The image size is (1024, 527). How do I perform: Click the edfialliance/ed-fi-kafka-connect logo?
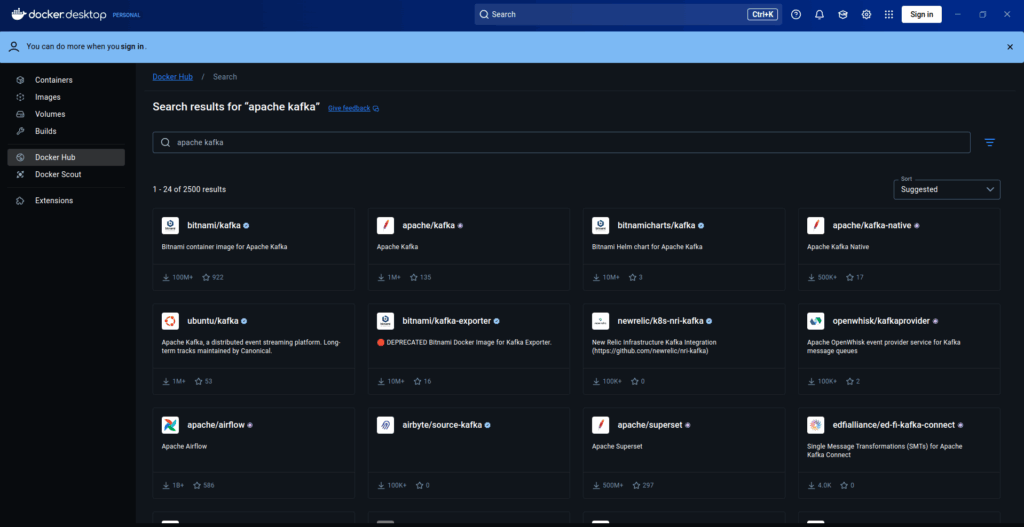pos(816,425)
